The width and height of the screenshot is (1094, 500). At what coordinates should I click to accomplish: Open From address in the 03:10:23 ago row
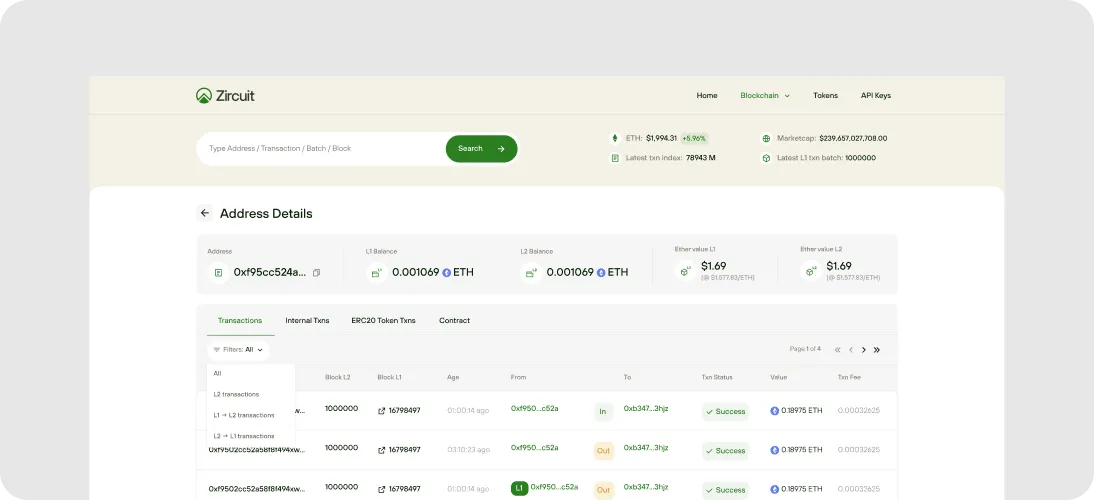(x=534, y=448)
